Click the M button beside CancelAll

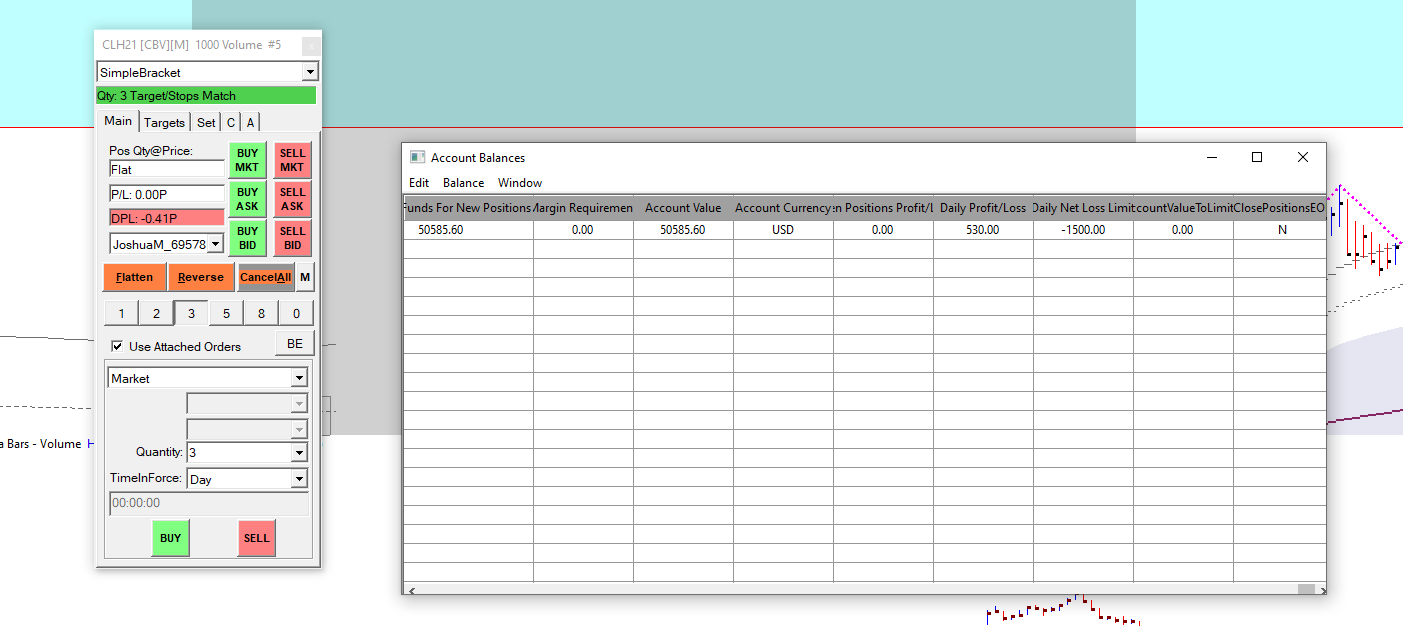(306, 277)
